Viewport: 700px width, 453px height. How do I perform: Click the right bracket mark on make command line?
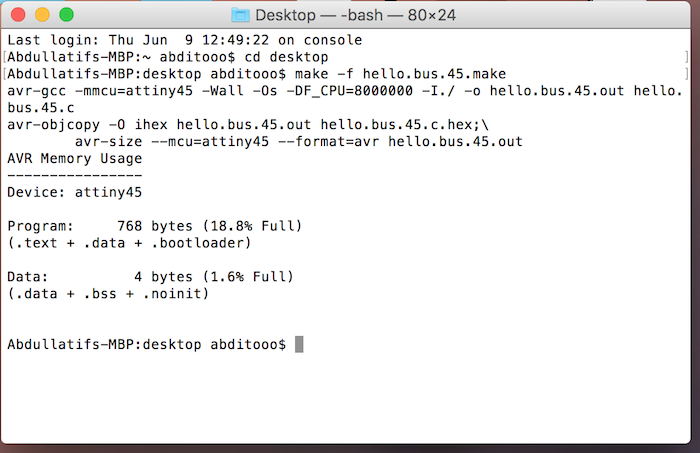687,74
